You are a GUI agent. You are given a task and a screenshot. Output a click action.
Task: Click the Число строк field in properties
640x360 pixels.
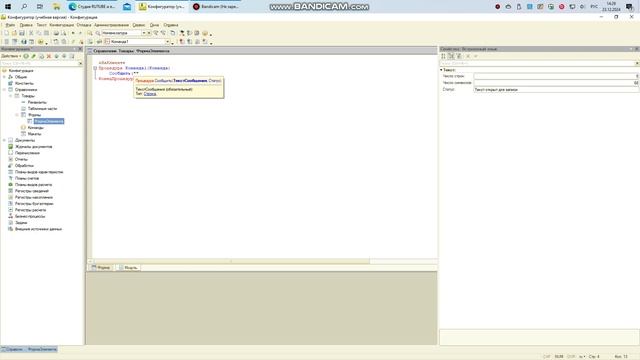pyautogui.click(x=556, y=76)
